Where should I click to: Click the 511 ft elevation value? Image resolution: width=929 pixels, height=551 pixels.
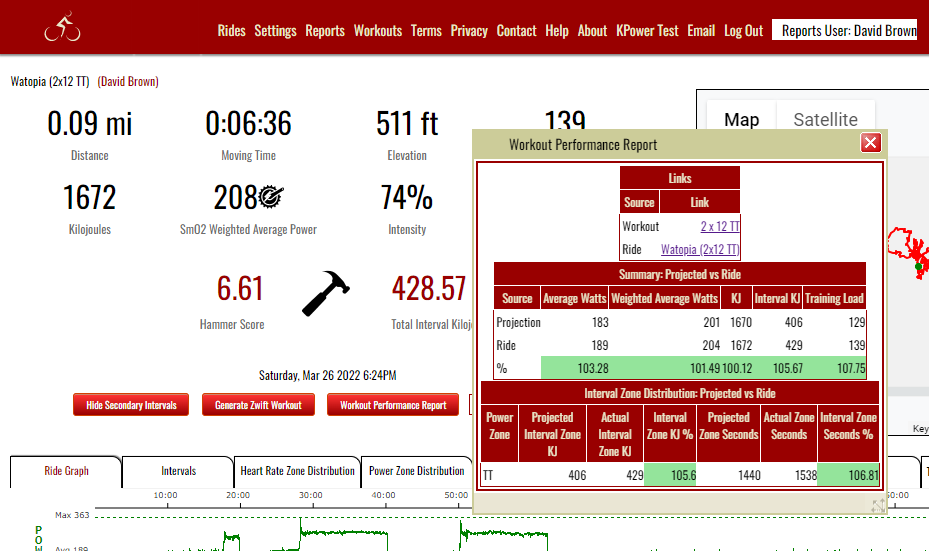[x=407, y=124]
